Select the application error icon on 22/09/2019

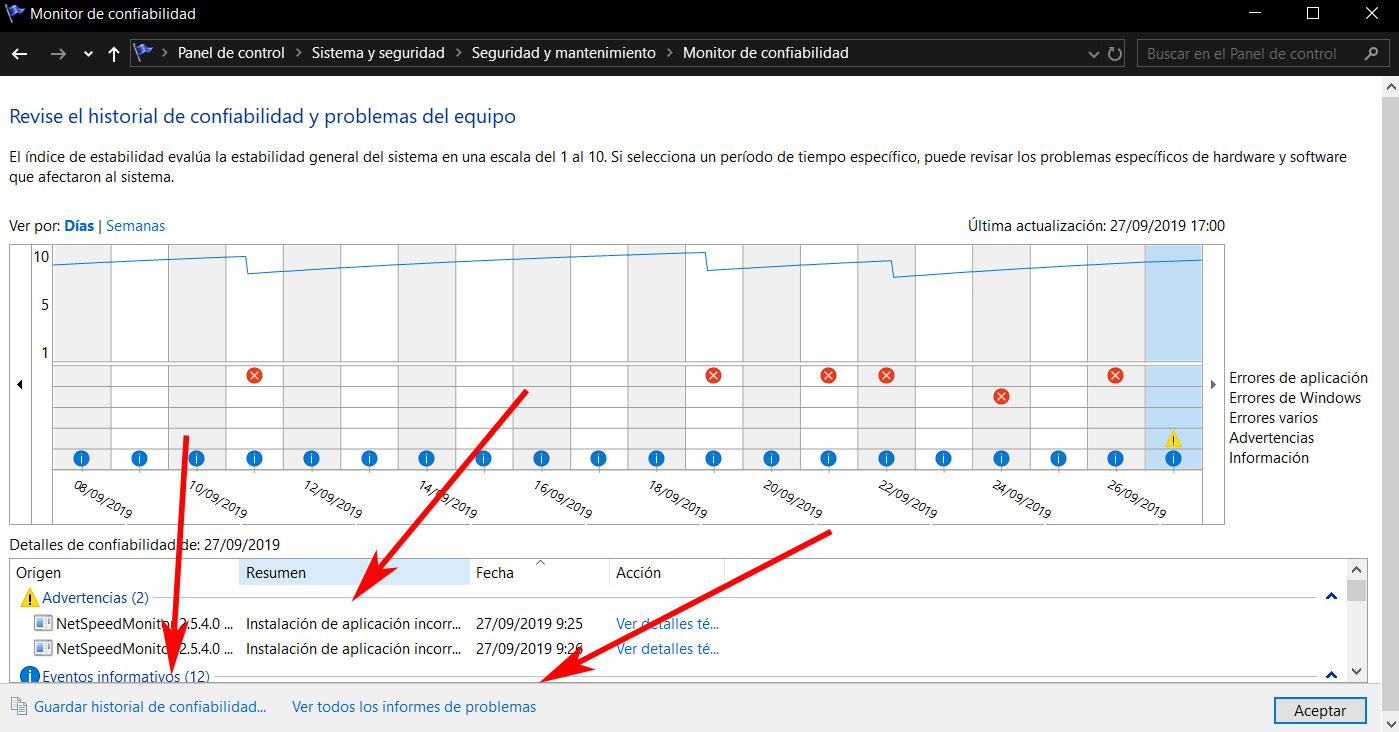[x=886, y=375]
